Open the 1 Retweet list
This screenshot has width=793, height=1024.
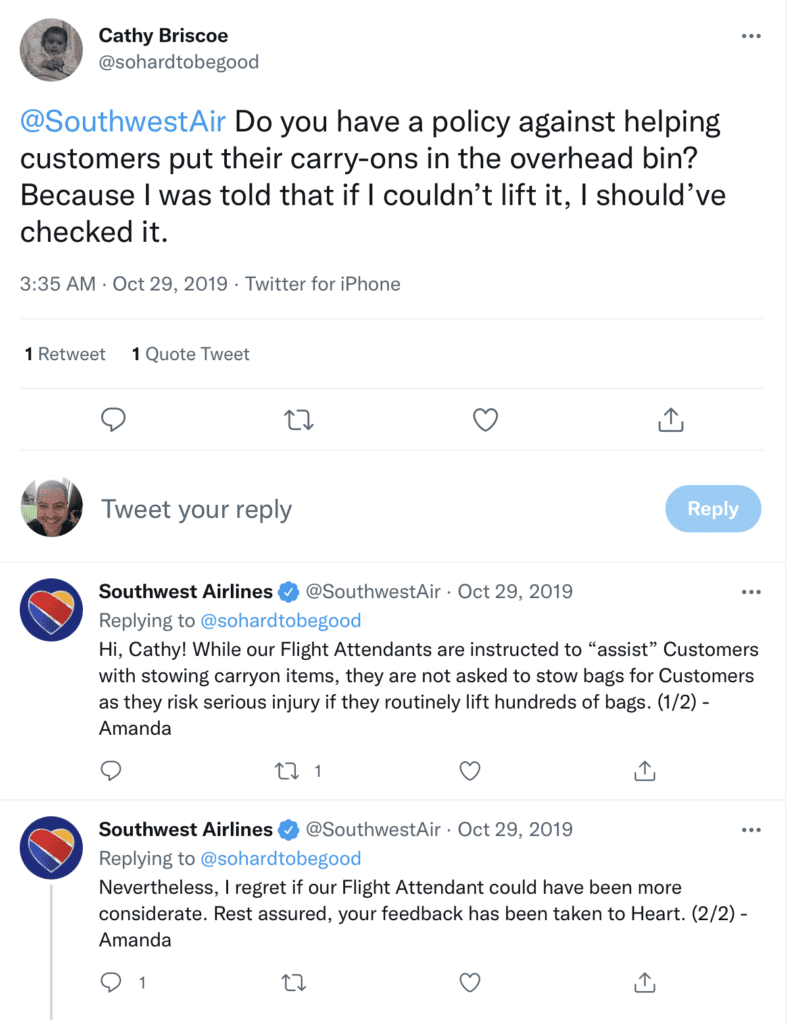(65, 354)
